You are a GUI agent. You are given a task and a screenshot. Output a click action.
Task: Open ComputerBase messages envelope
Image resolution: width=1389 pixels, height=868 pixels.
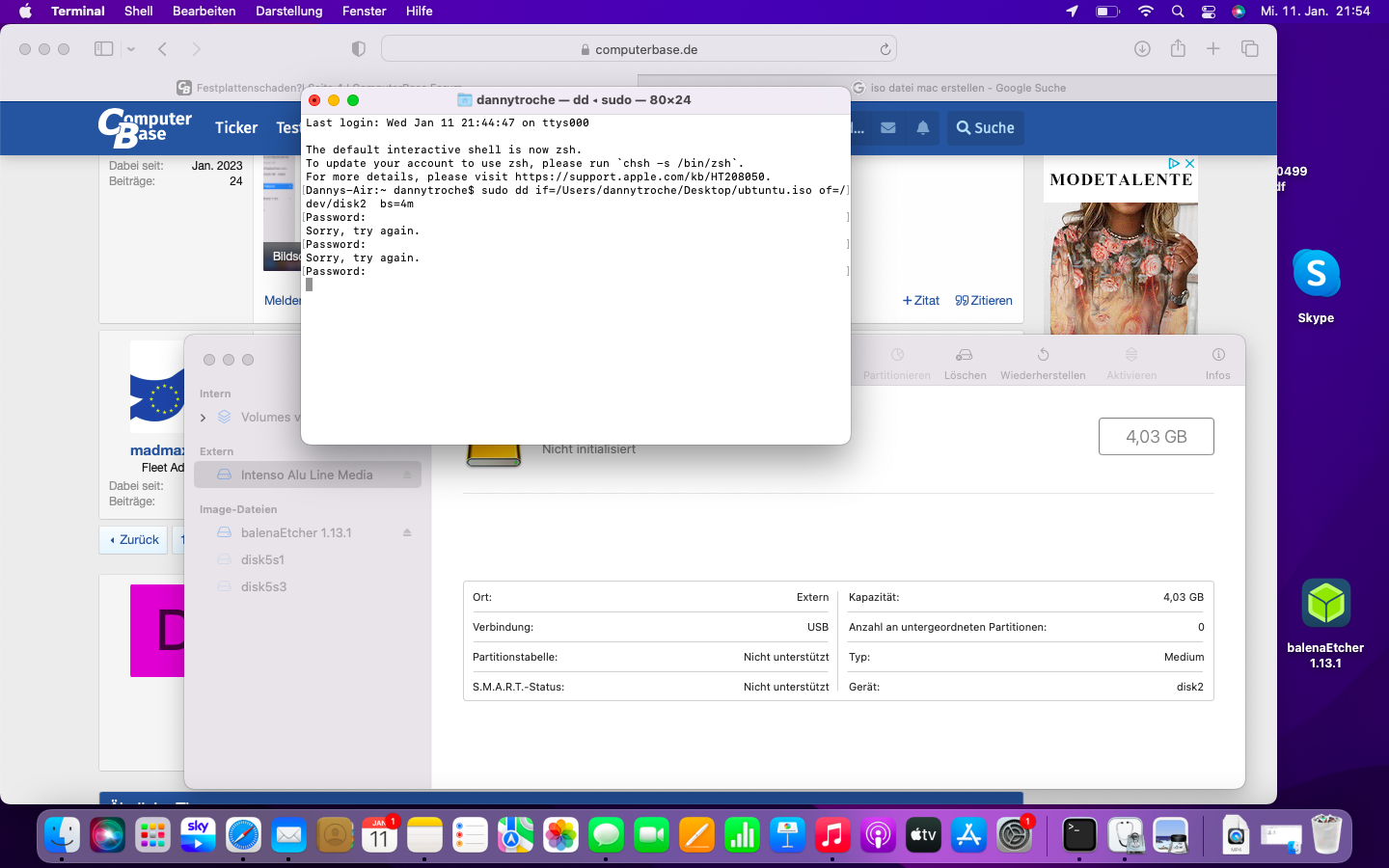click(x=888, y=127)
